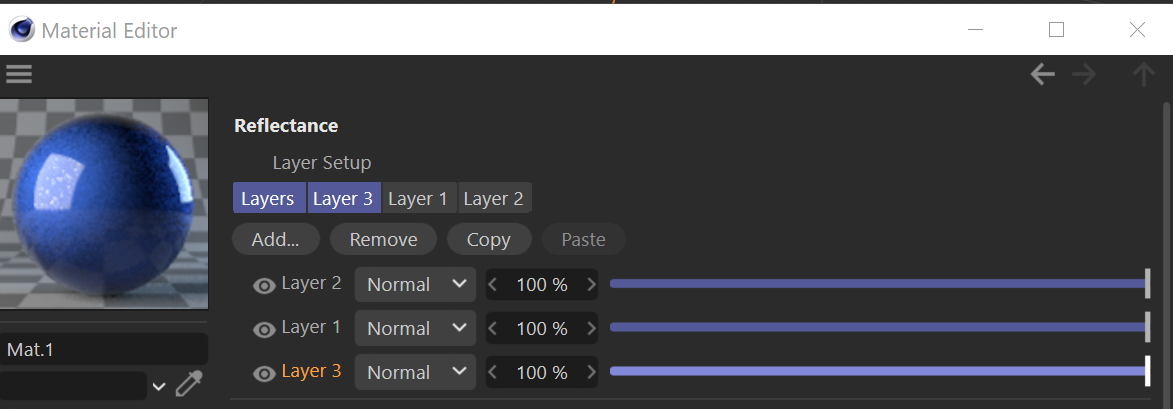Click the Cinema 4D logo icon
The width and height of the screenshot is (1173, 409).
22,30
